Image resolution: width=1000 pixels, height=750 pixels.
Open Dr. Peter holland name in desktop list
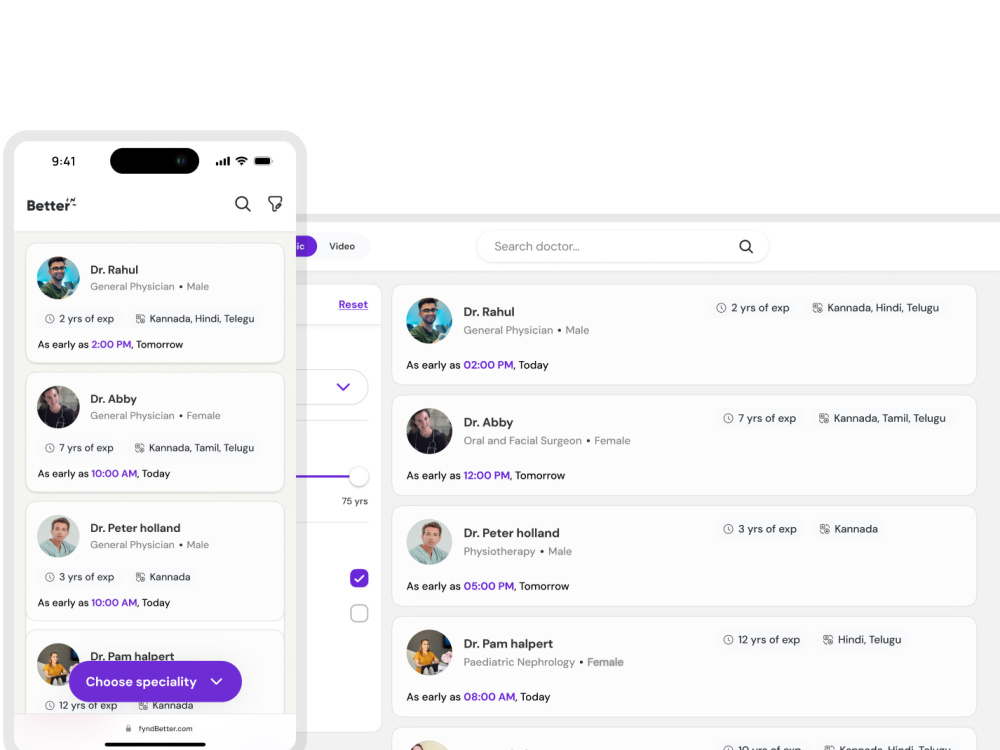point(511,533)
